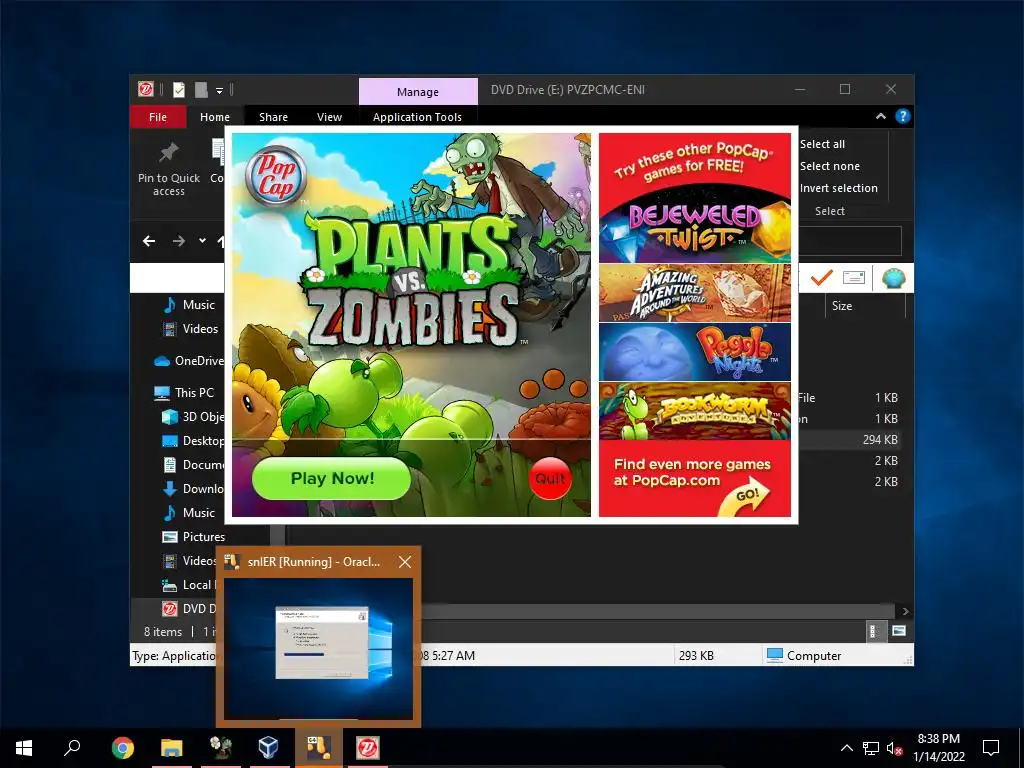Screen dimensions: 1024x768
Task: Open Quick Access Toolbar customize dropdown
Action: click(x=219, y=90)
